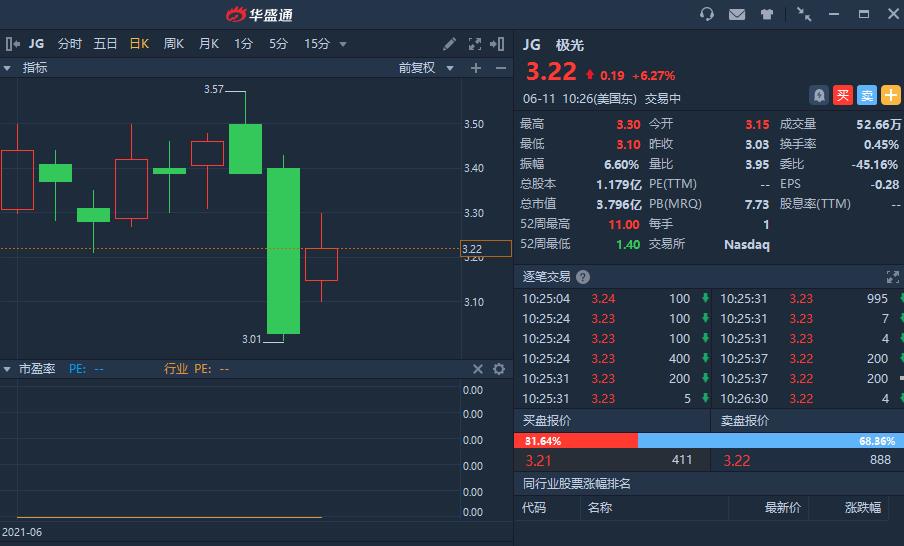
Task: Click the 2021-06 date label
Action: pyautogui.click(x=22, y=532)
